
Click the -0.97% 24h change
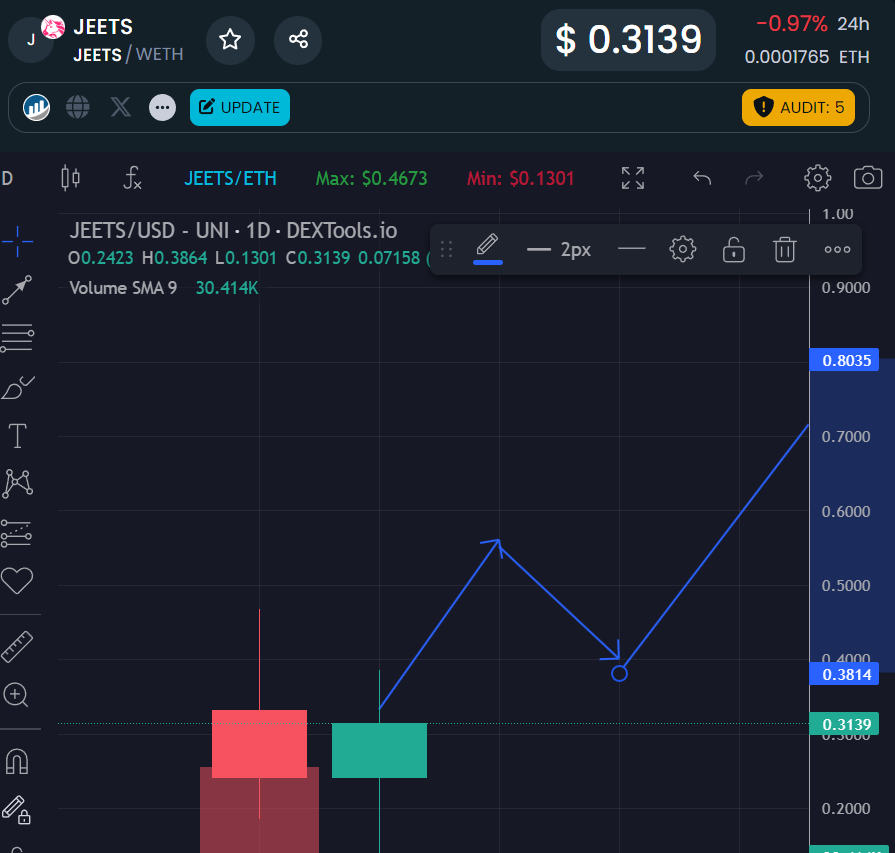pos(791,24)
